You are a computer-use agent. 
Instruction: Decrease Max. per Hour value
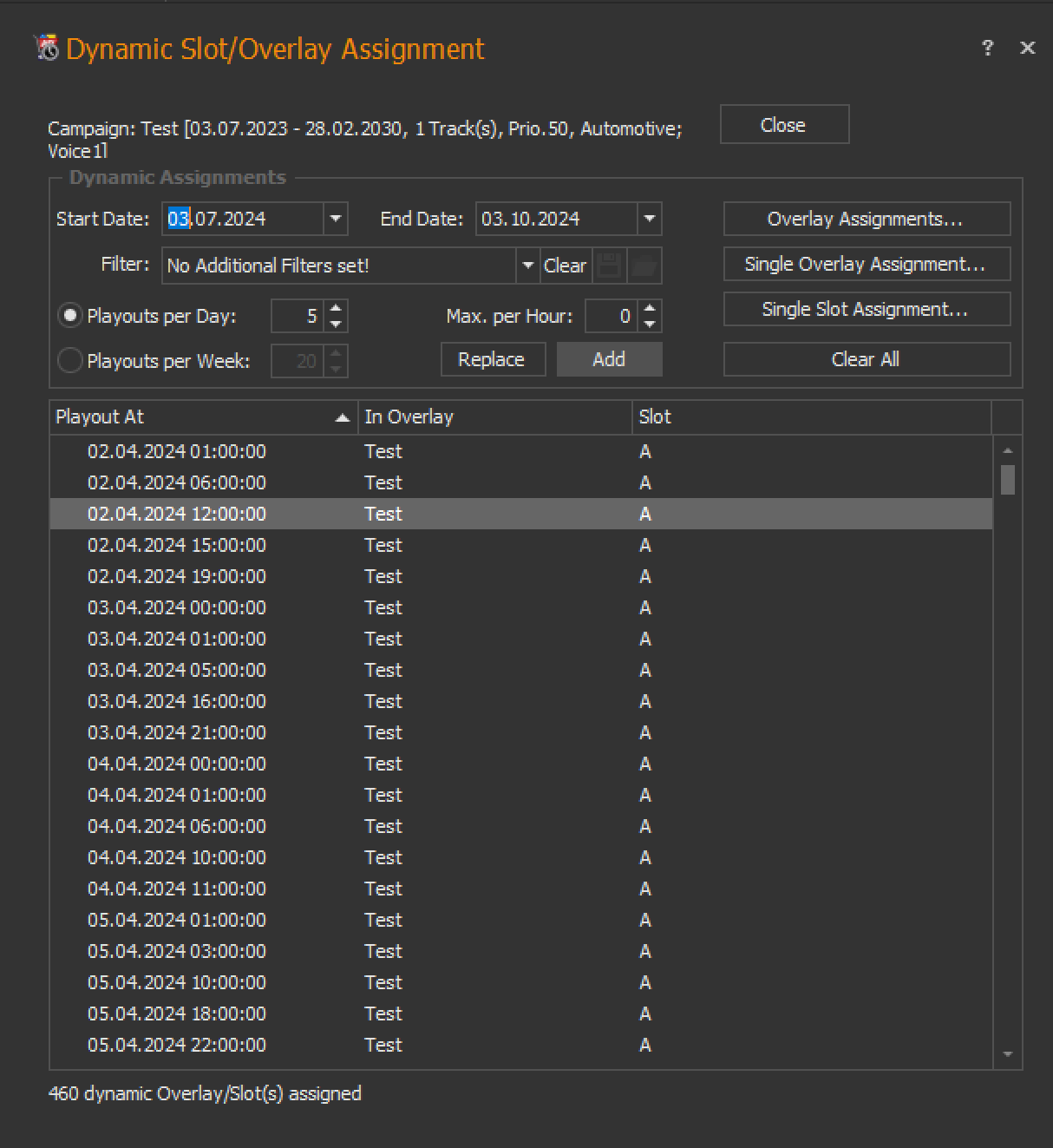[650, 325]
